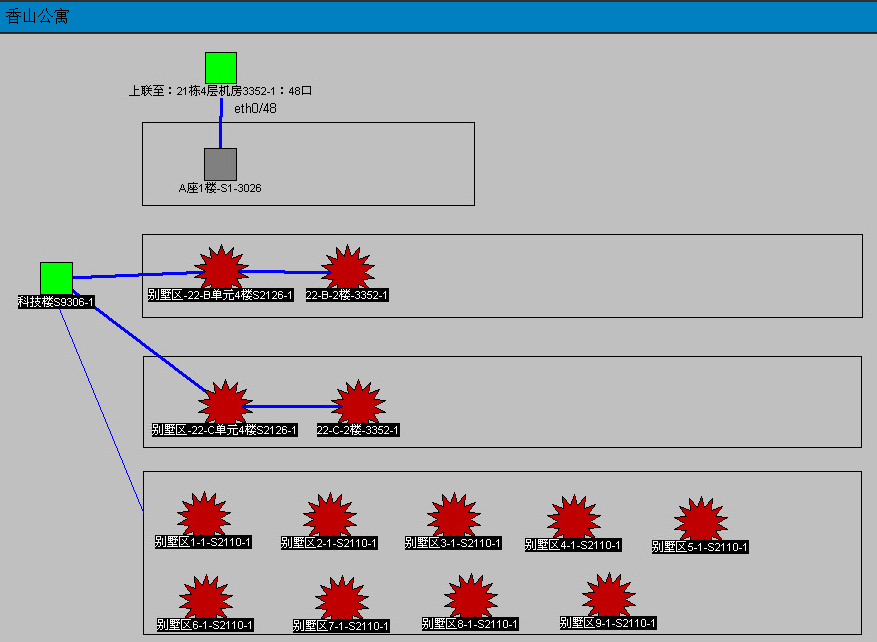
Task: Click the 香山公寓 title bar
Action: (x=438, y=17)
